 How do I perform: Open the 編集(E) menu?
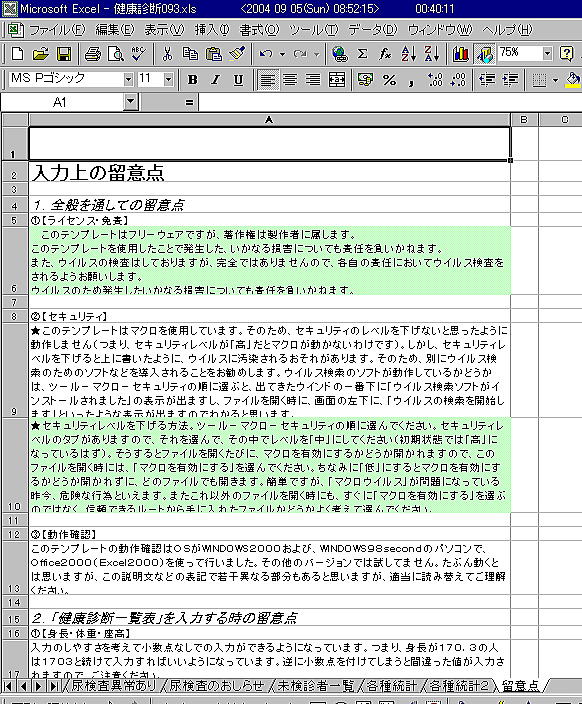pos(115,30)
